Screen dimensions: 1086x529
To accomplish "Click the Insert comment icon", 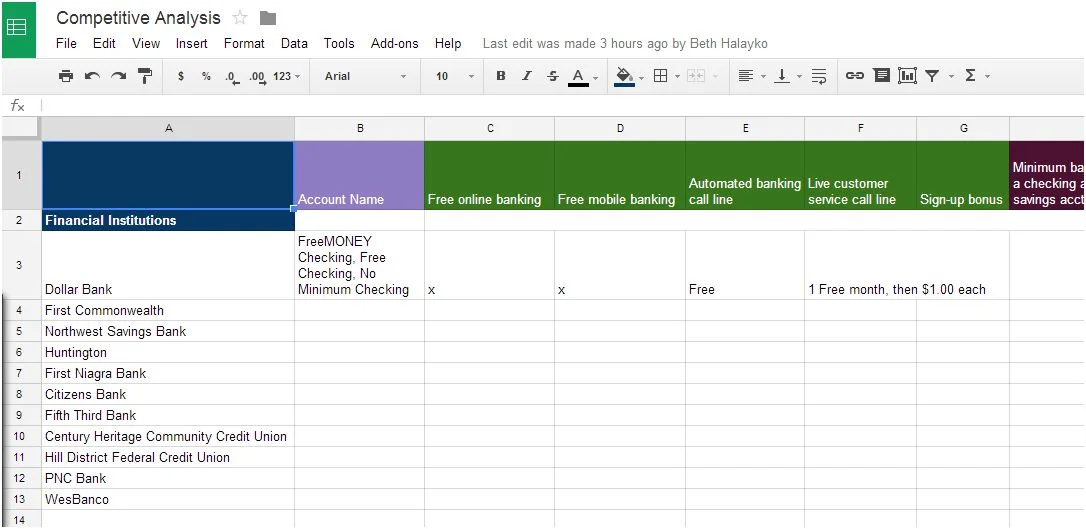I will (881, 75).
